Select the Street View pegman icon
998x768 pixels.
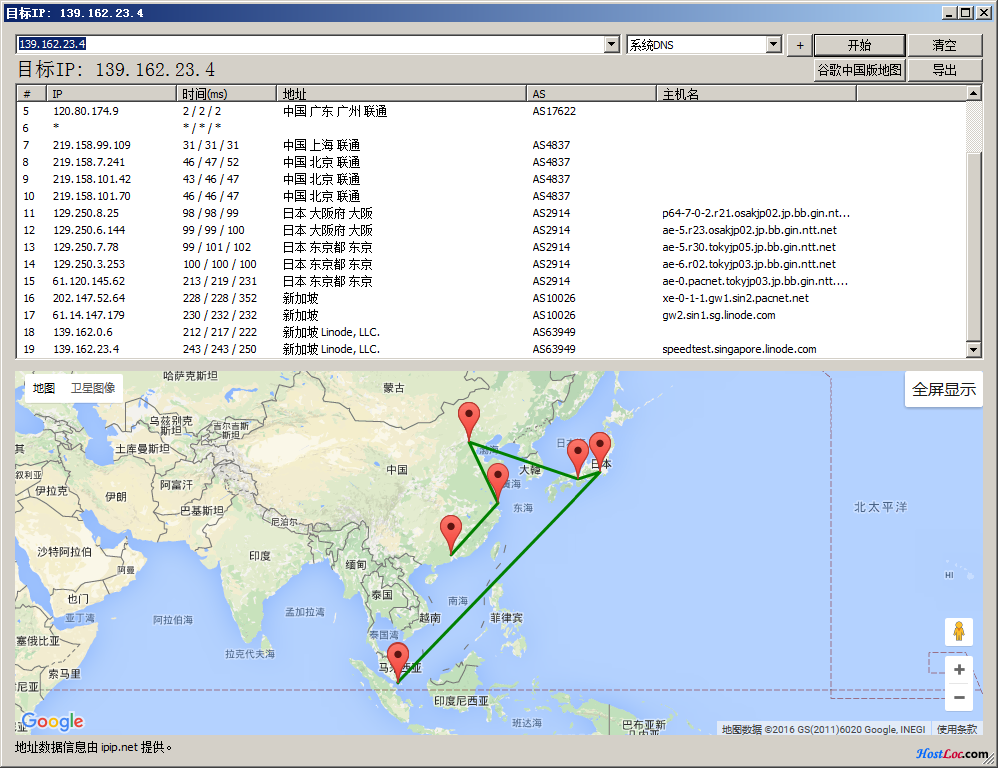tap(959, 632)
